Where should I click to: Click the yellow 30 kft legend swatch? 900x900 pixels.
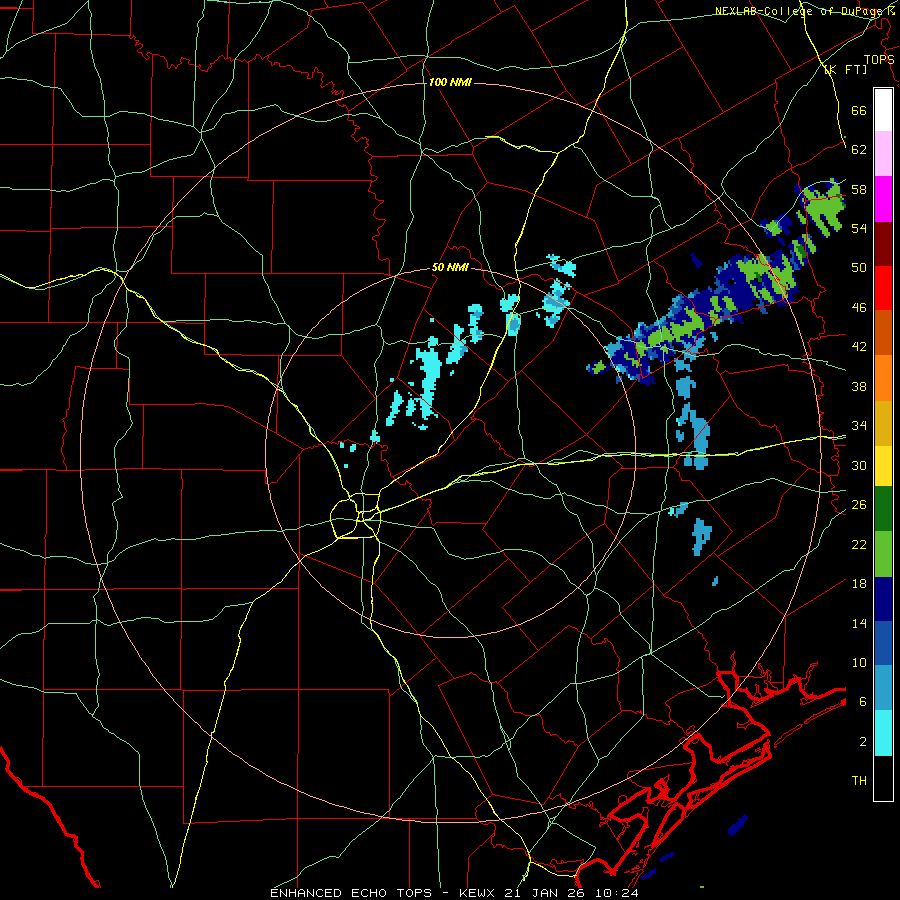click(x=883, y=466)
